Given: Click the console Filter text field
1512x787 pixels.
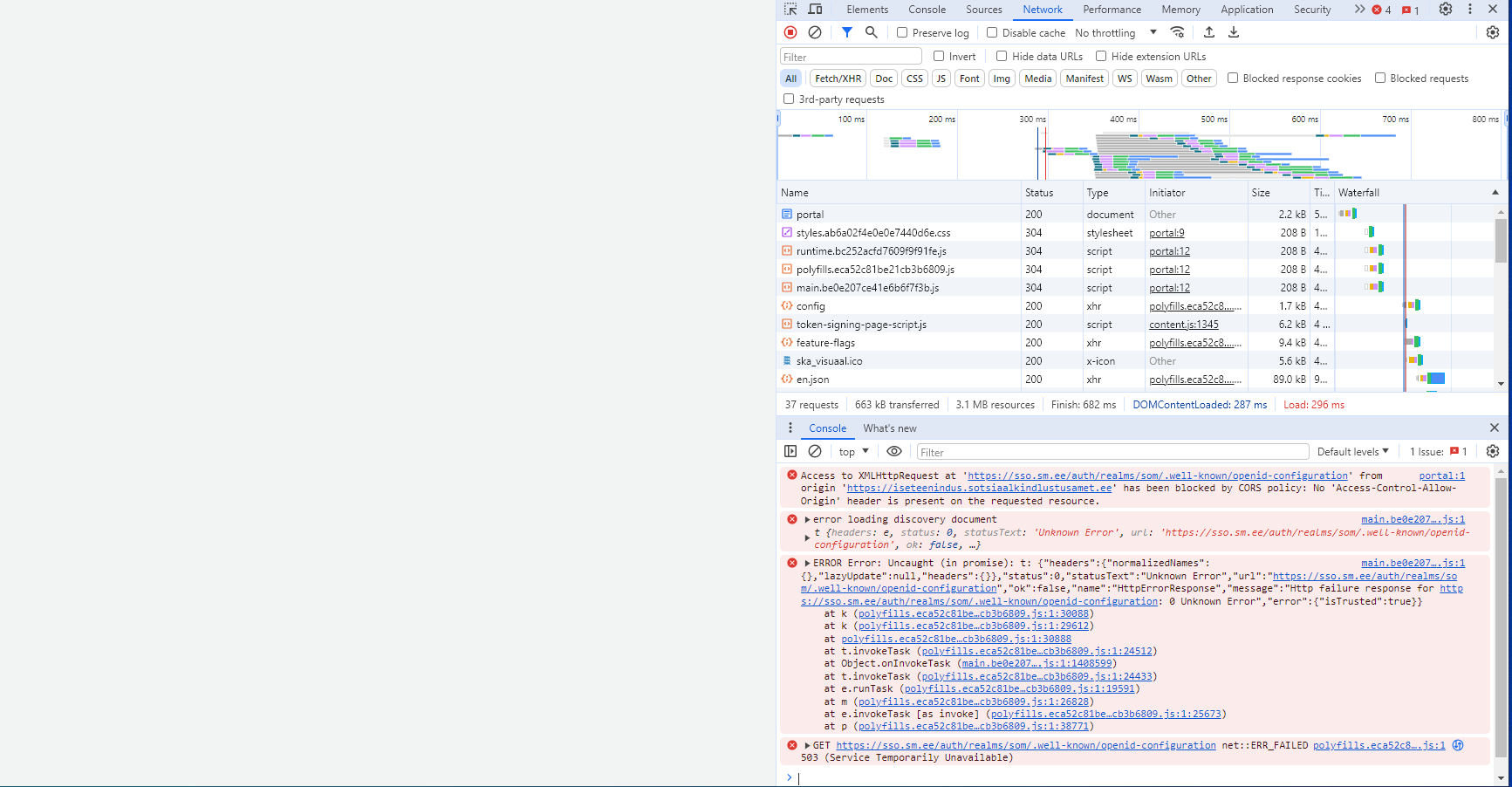Looking at the screenshot, I should pos(1112,452).
